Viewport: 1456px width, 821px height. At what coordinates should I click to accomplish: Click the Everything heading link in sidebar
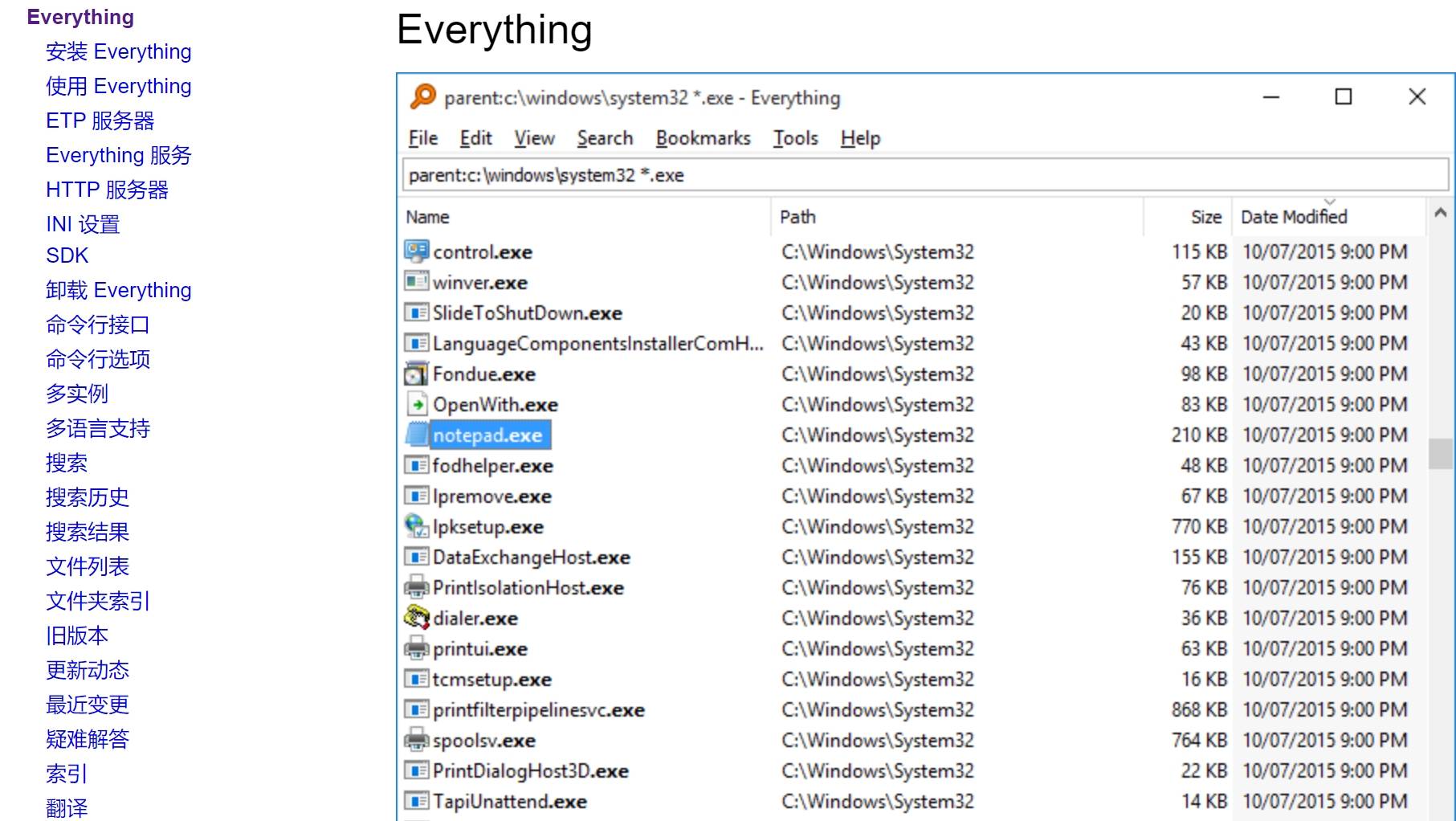(x=80, y=17)
